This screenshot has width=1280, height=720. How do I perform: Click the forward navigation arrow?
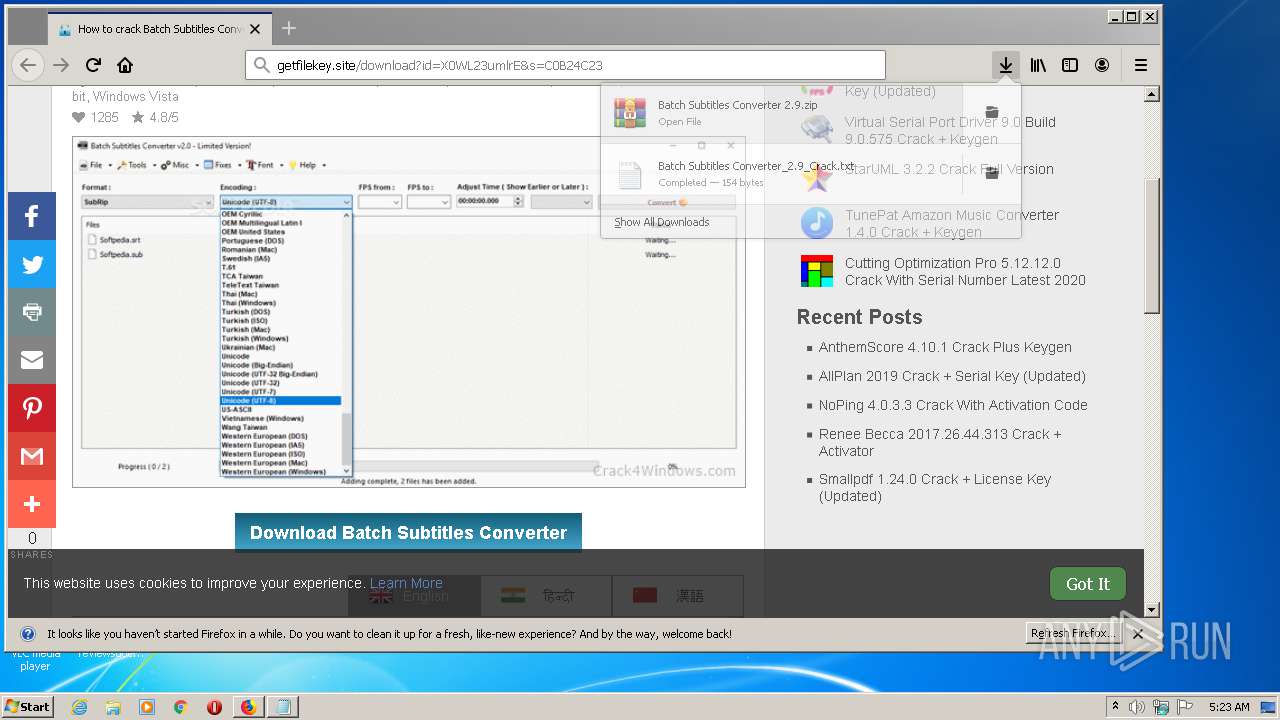(x=61, y=65)
